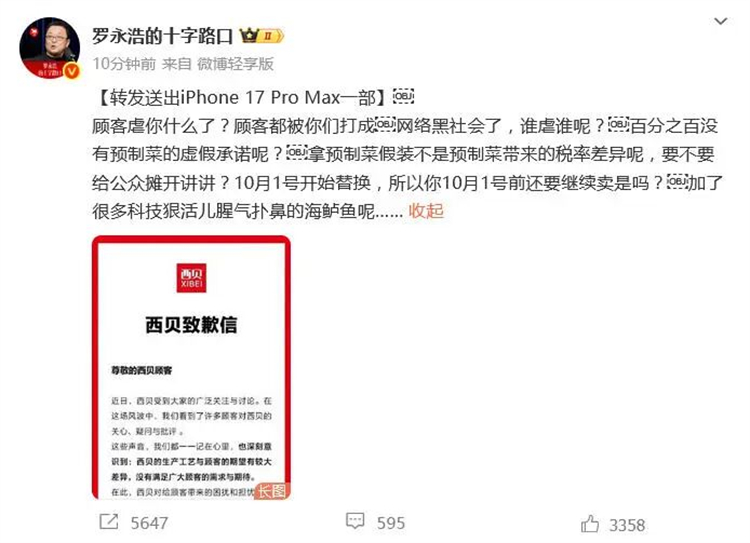Click the red 西贝 XIBEI logo
750x543 pixels.
click(x=191, y=278)
